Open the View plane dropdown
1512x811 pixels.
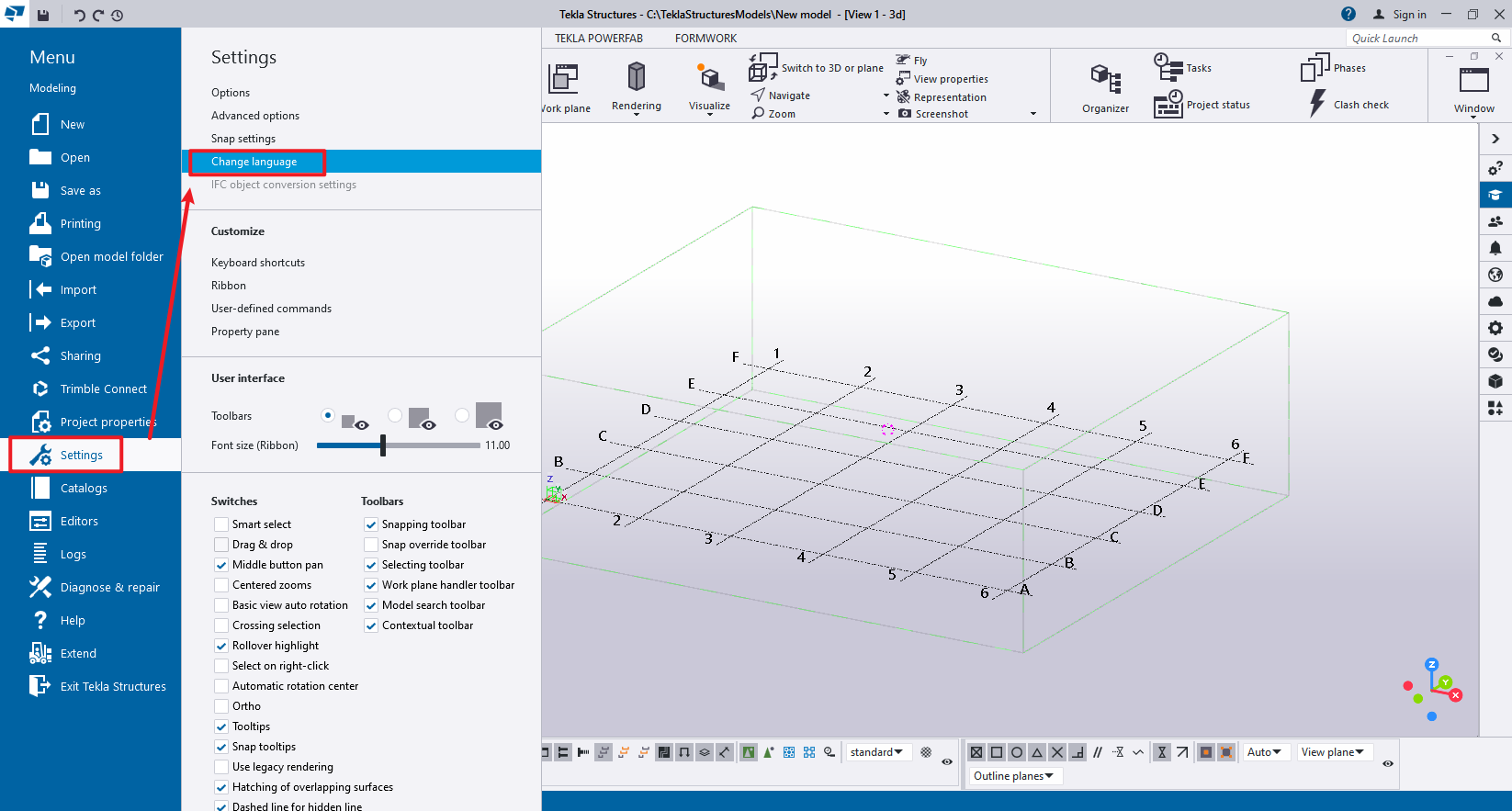coord(1332,752)
